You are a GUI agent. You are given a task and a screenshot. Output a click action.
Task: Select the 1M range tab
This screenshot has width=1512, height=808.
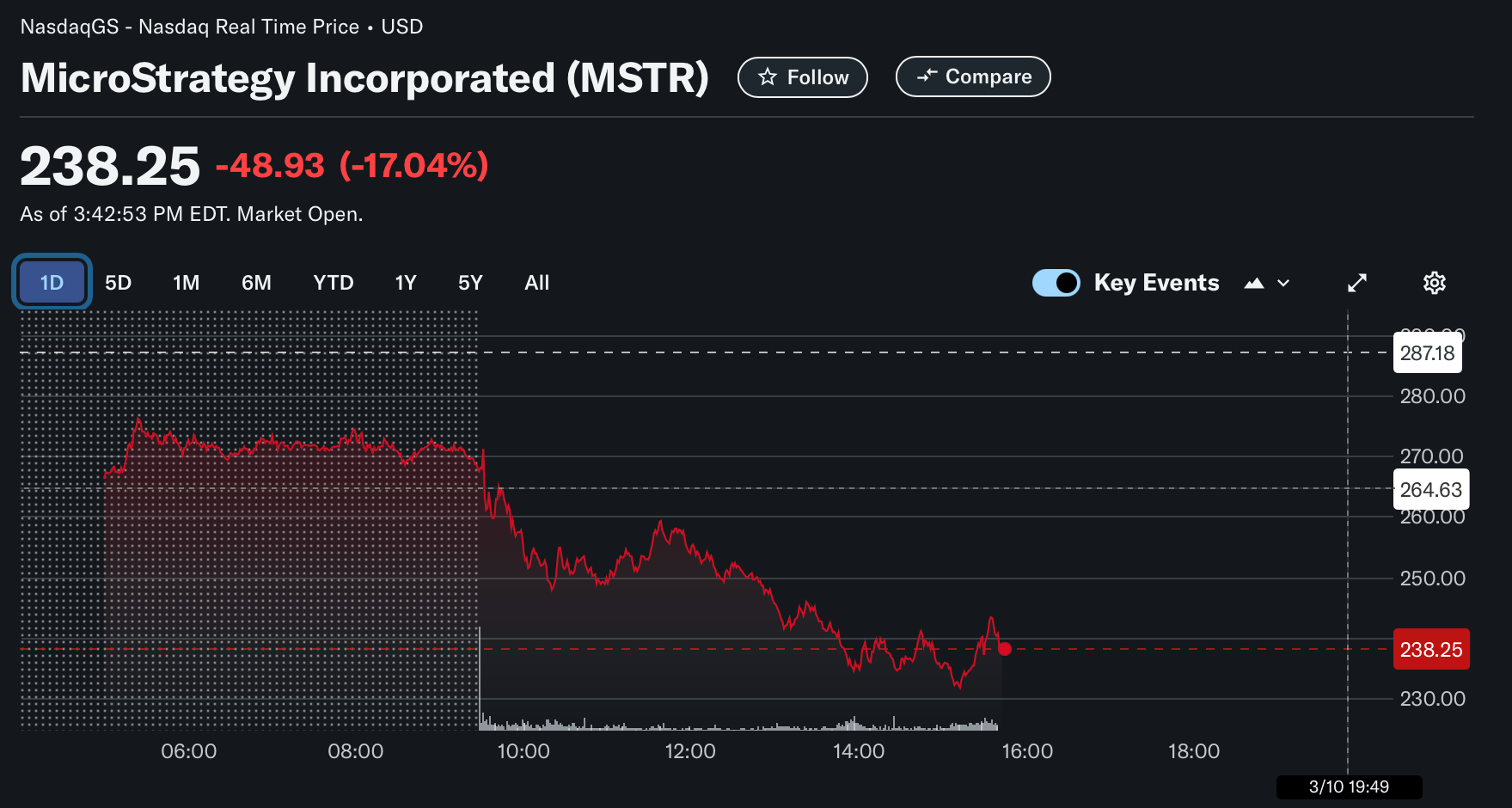(x=186, y=283)
